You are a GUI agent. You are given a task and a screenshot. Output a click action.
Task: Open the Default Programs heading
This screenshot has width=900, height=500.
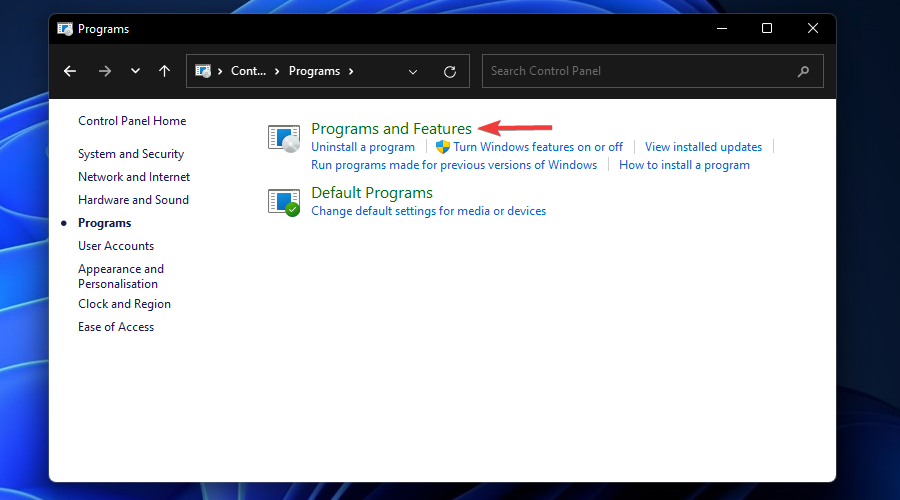(x=372, y=193)
